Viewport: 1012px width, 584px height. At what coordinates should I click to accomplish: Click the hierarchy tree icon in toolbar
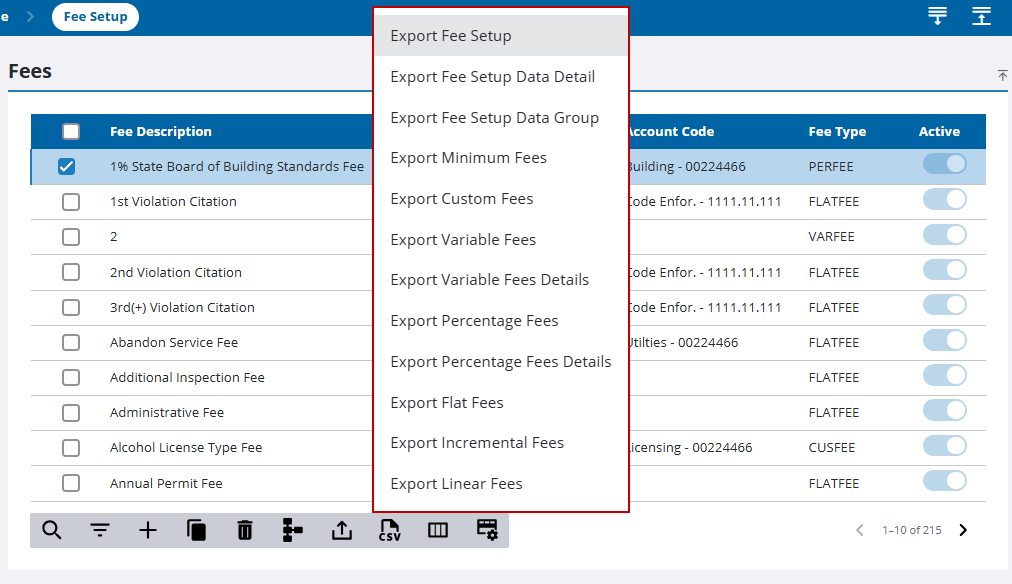click(x=292, y=530)
